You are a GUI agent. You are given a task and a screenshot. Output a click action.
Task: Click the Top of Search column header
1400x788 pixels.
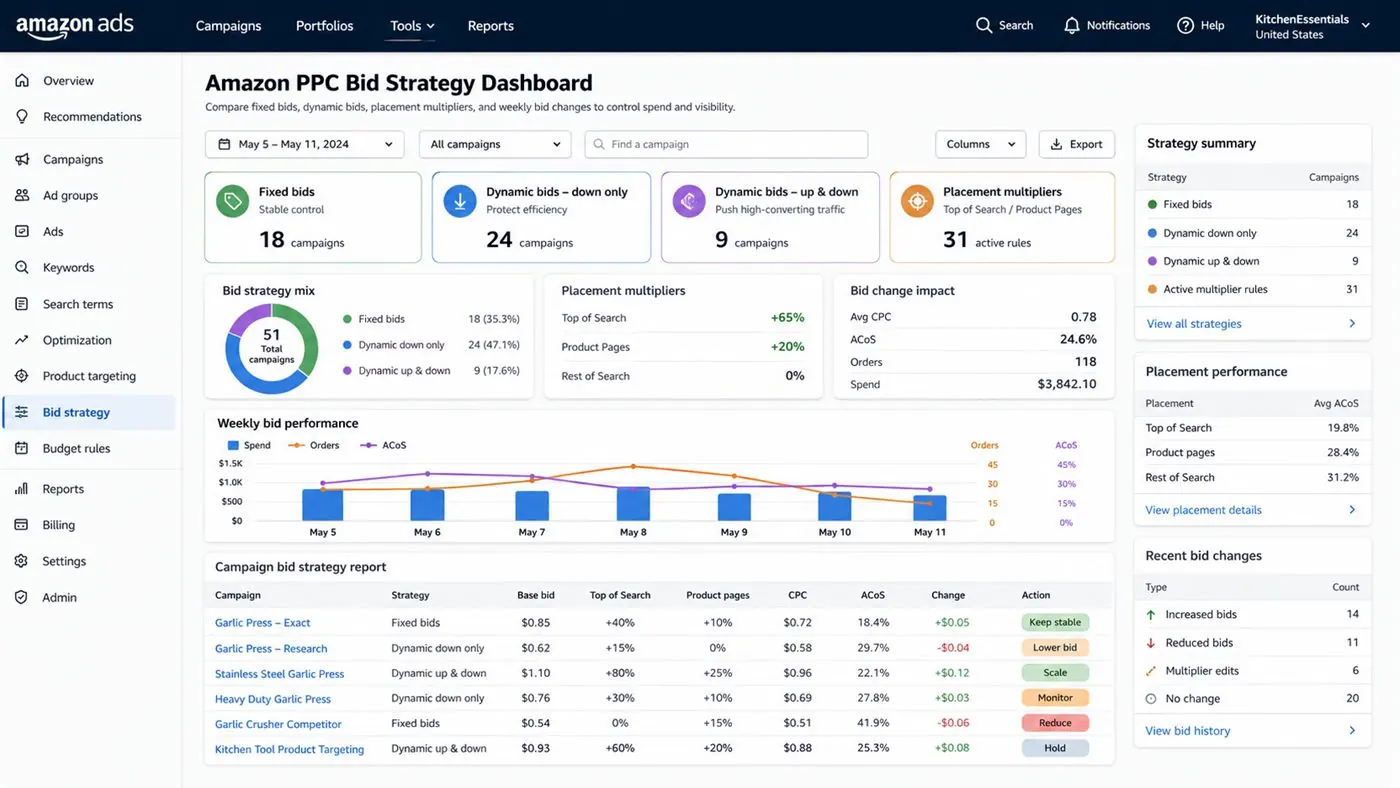click(620, 595)
